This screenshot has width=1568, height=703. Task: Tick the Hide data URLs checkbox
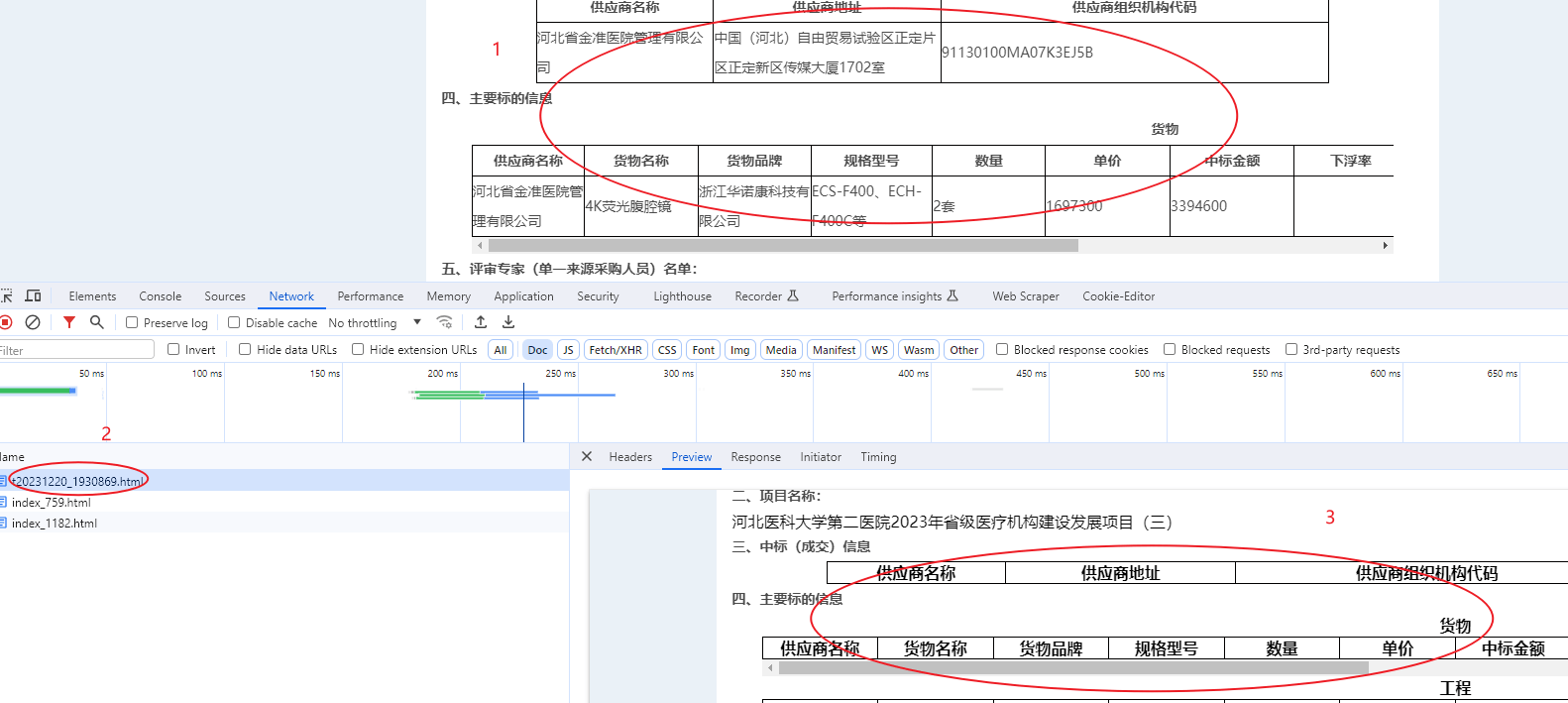click(x=245, y=349)
